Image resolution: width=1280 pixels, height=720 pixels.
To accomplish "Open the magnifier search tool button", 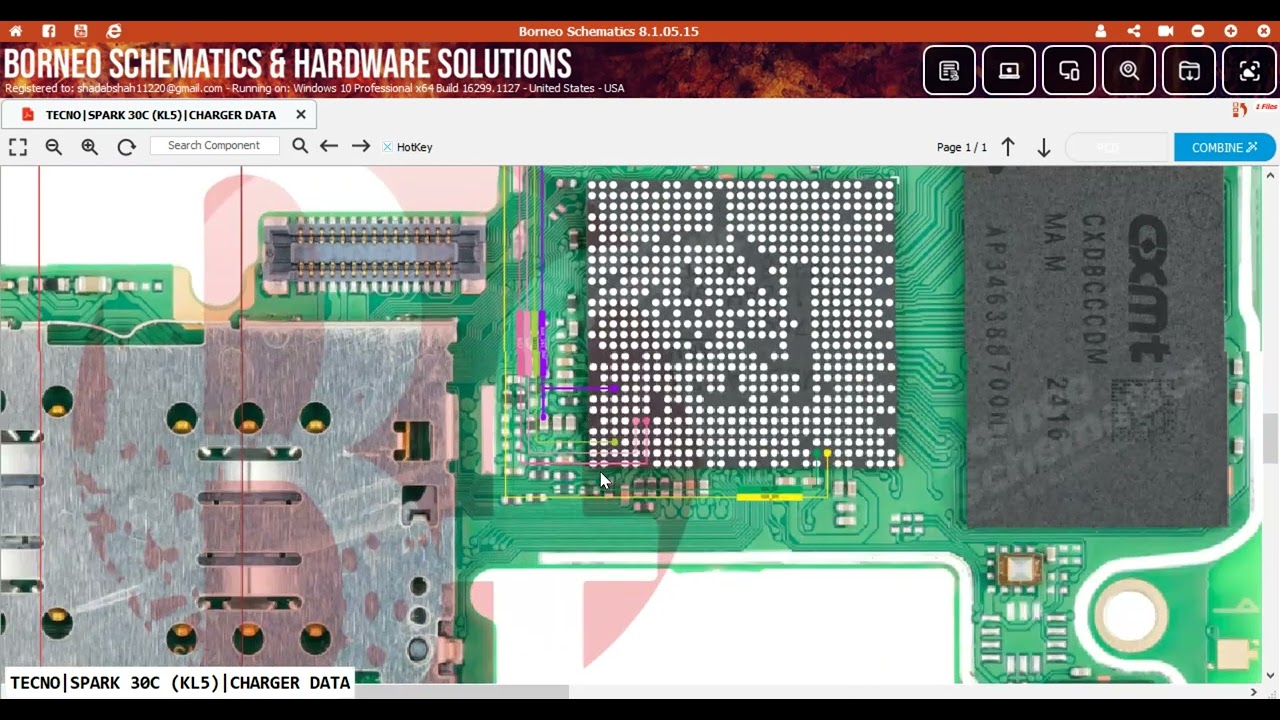I will pos(1129,71).
